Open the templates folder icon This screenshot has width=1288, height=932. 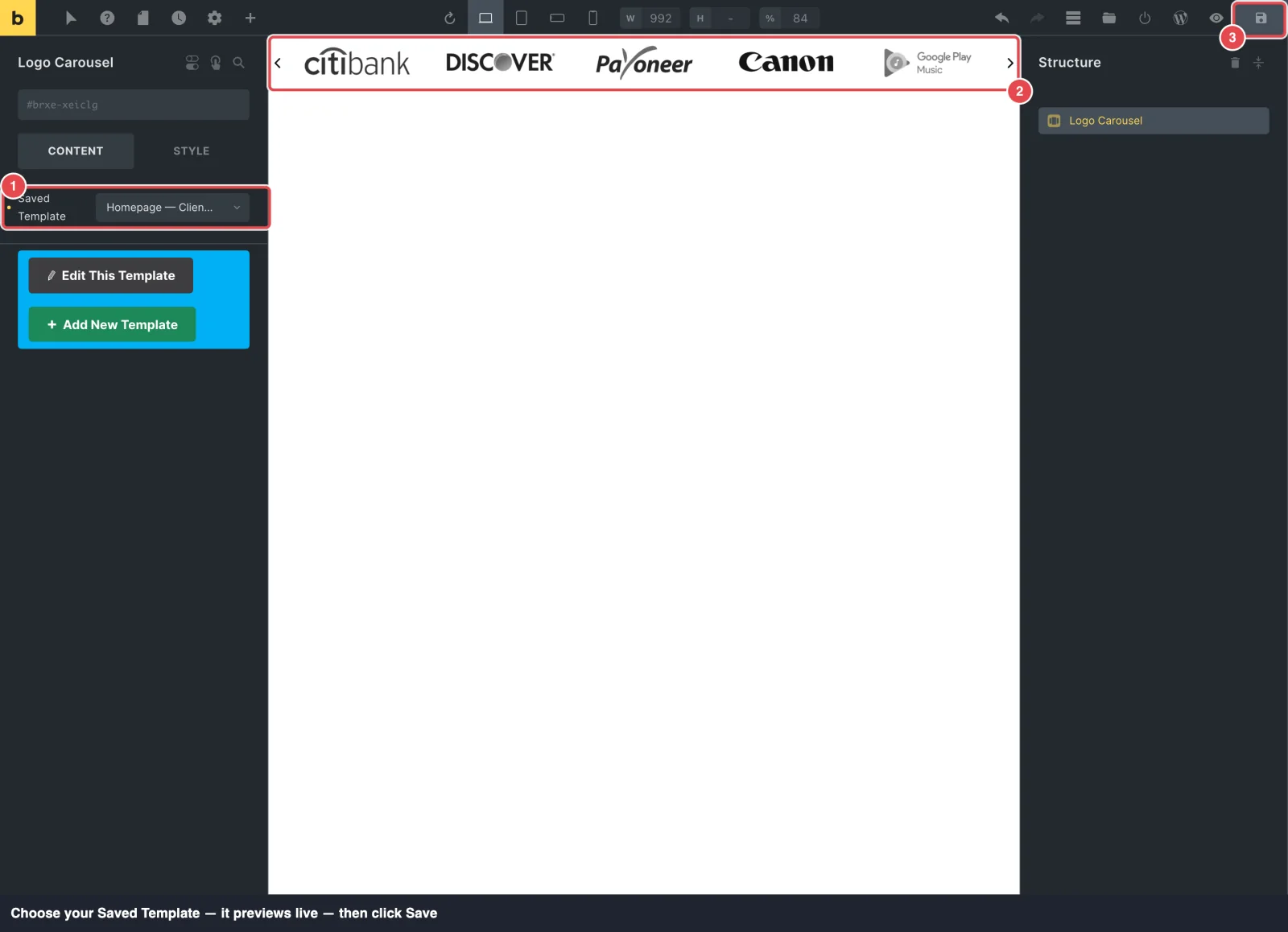coord(1109,18)
